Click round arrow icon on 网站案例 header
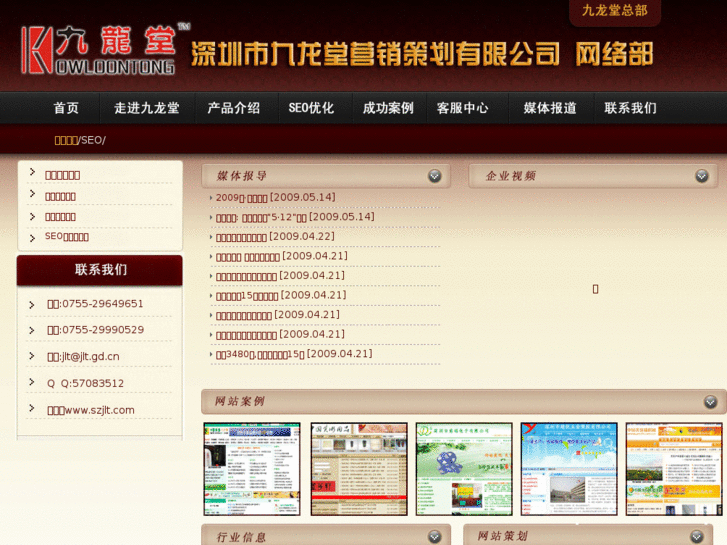Viewport: 727px width, 545px height. tap(710, 402)
